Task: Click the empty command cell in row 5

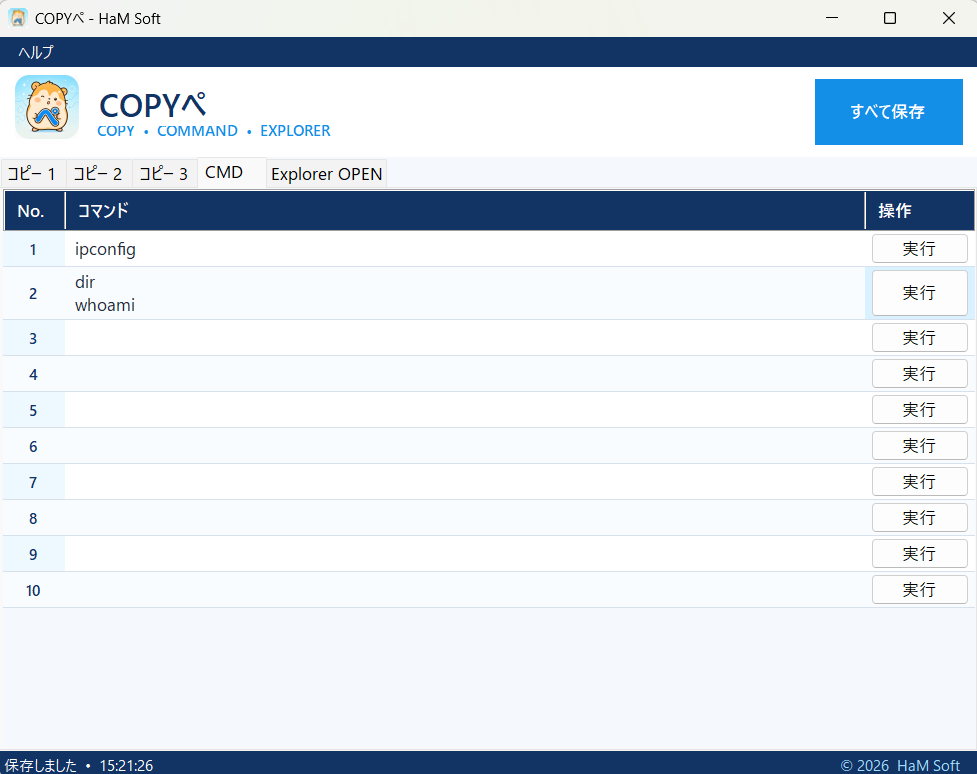Action: [x=465, y=410]
